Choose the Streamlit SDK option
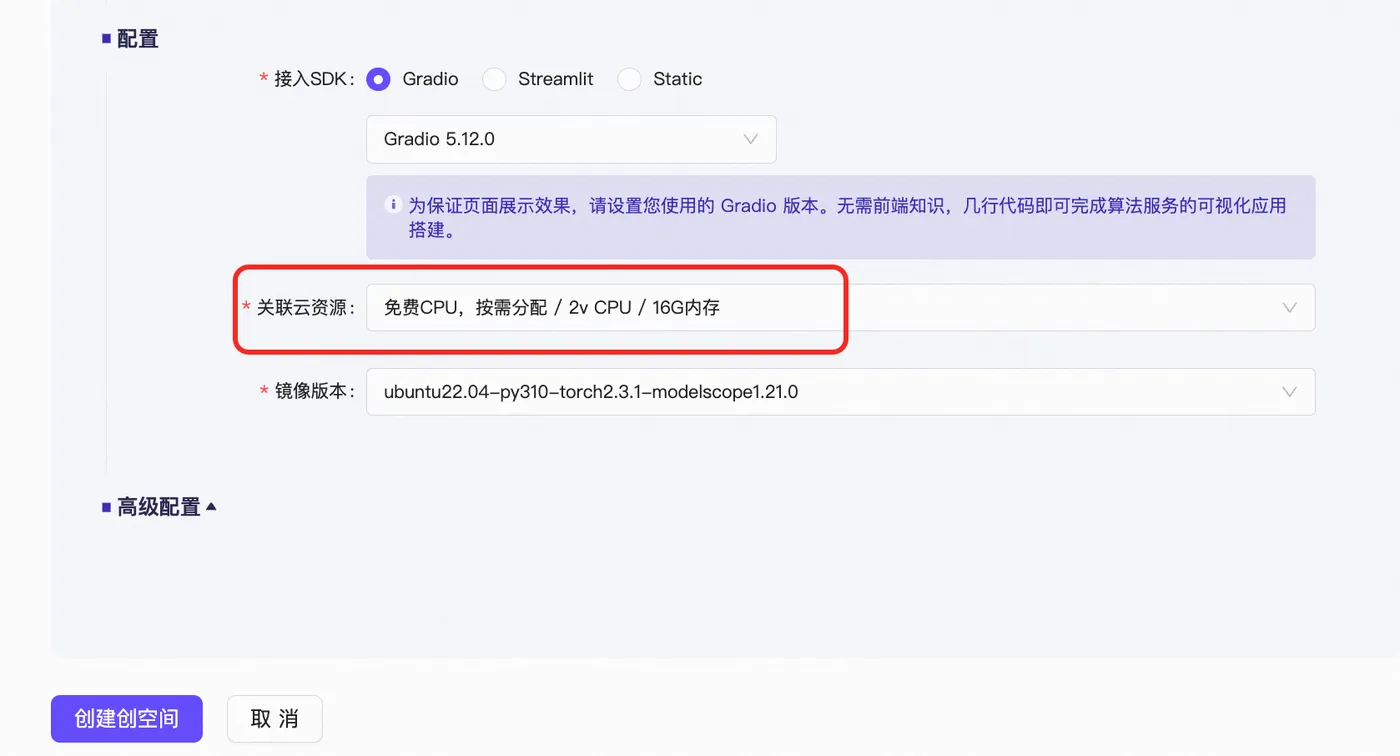This screenshot has width=1400, height=756. 494,79
